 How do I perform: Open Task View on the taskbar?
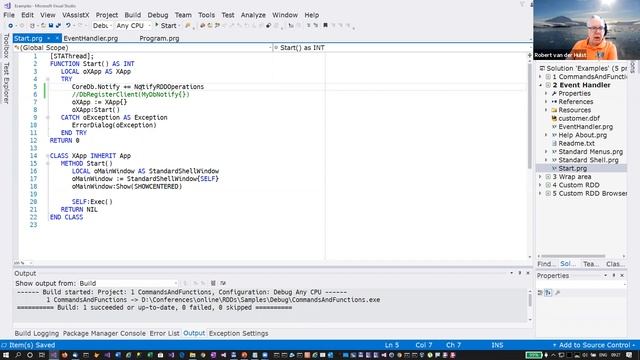click(42, 355)
